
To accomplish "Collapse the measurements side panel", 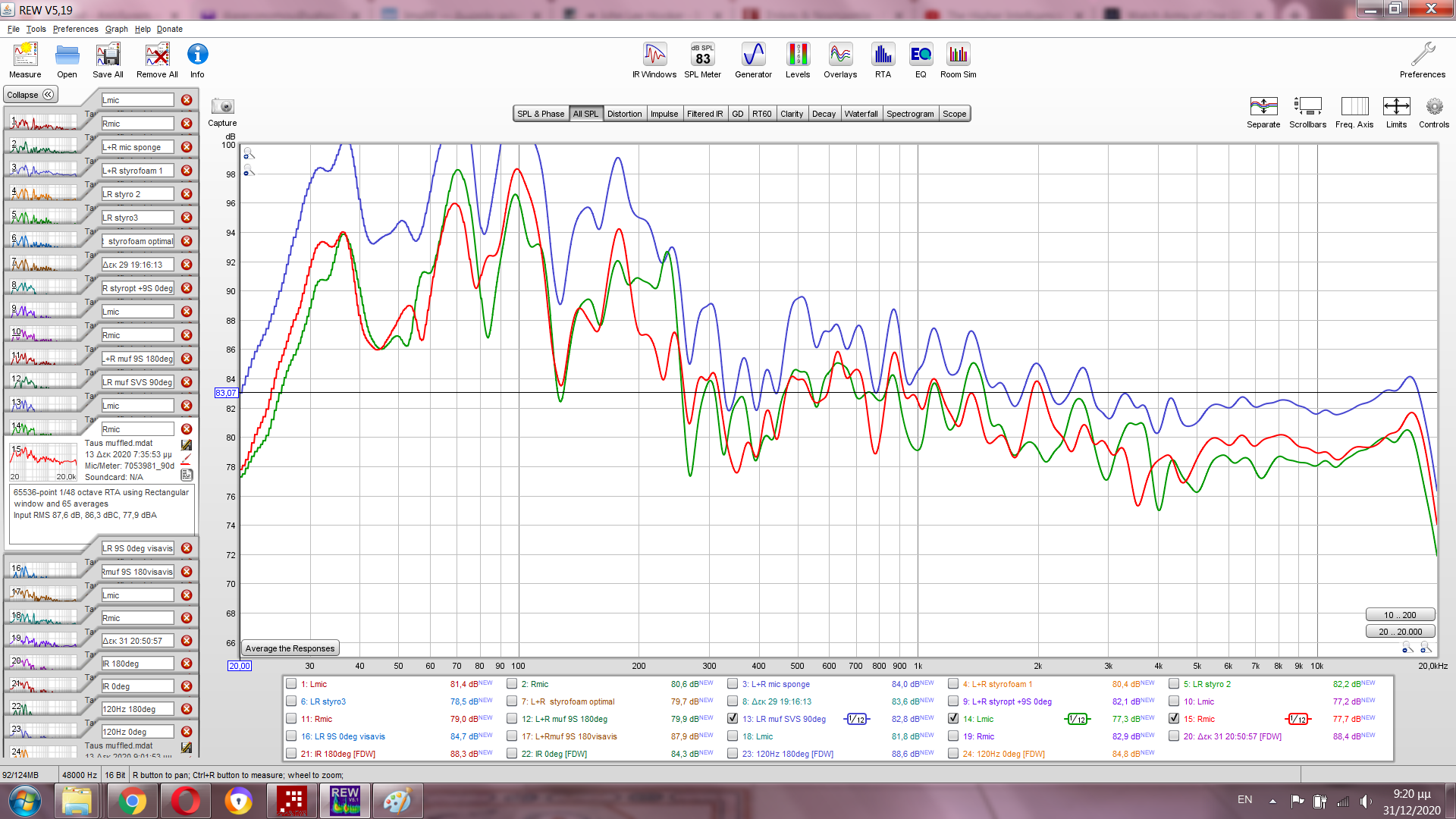I will click(x=30, y=95).
